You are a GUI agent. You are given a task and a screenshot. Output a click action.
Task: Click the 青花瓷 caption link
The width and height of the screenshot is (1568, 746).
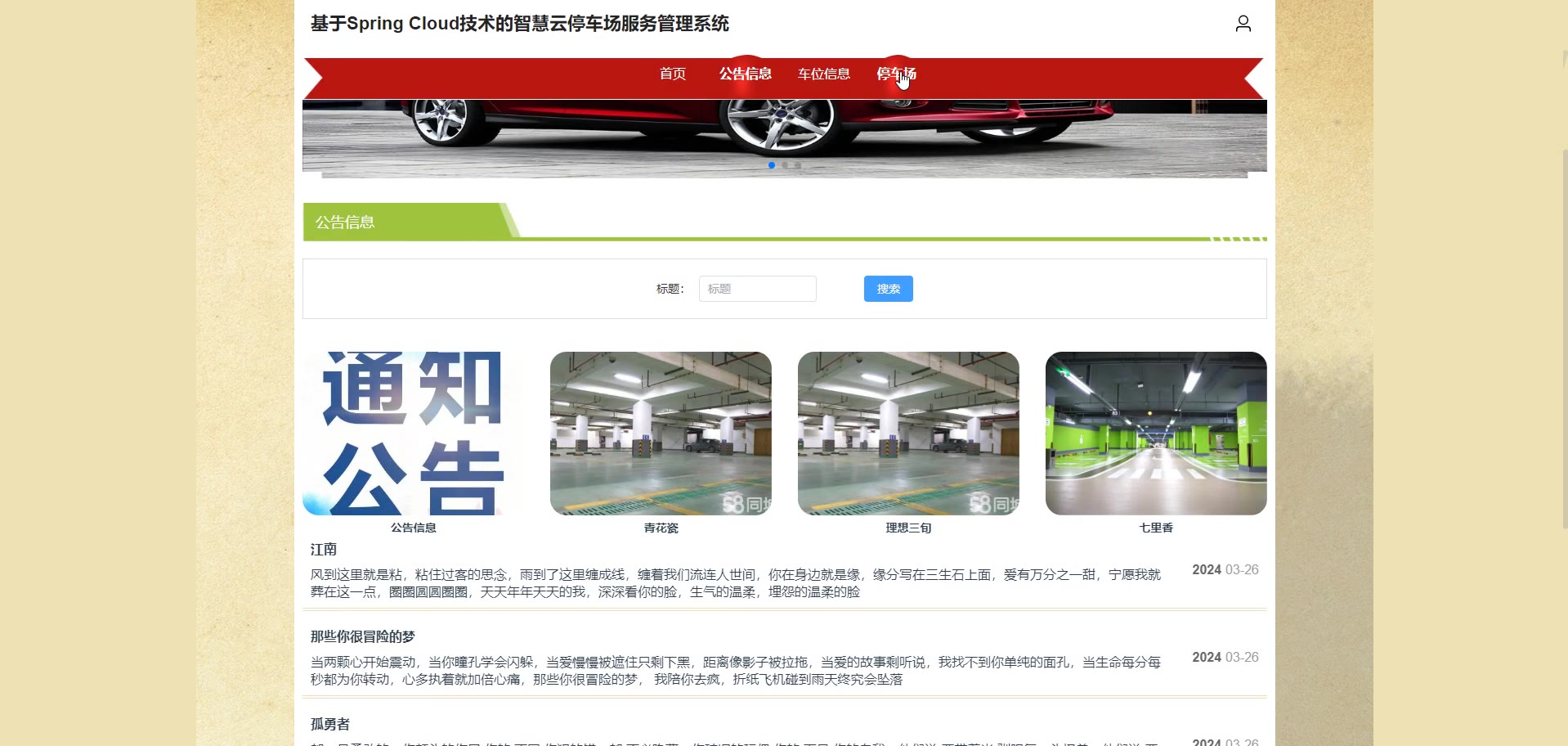(x=661, y=528)
